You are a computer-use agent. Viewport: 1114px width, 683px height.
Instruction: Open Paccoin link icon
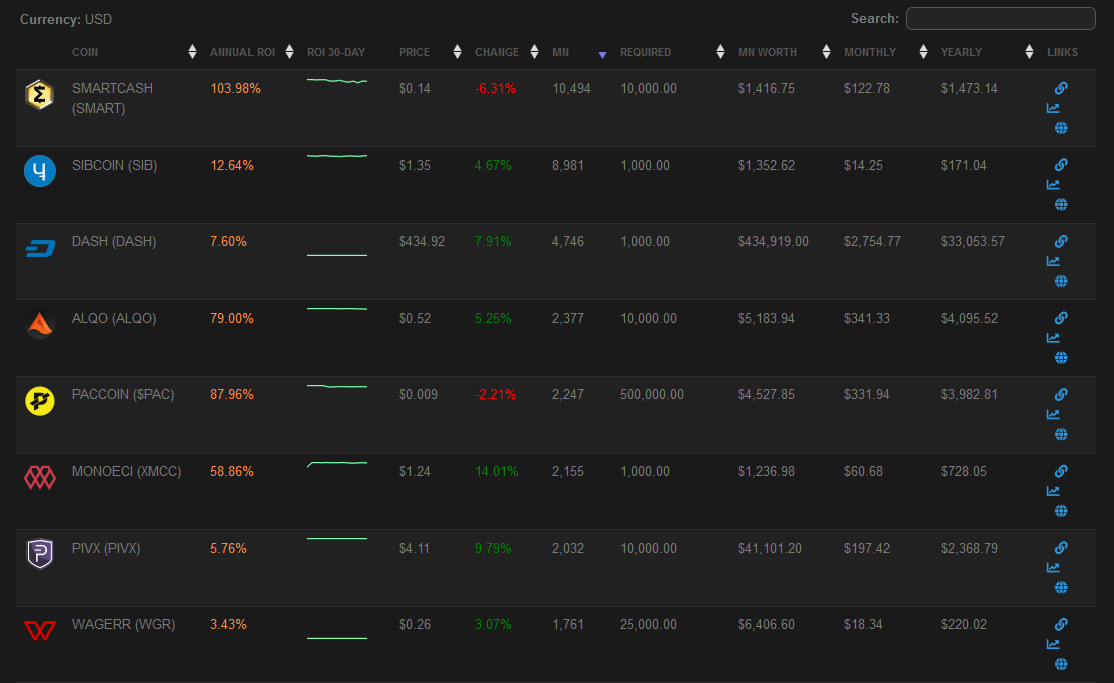[1061, 394]
